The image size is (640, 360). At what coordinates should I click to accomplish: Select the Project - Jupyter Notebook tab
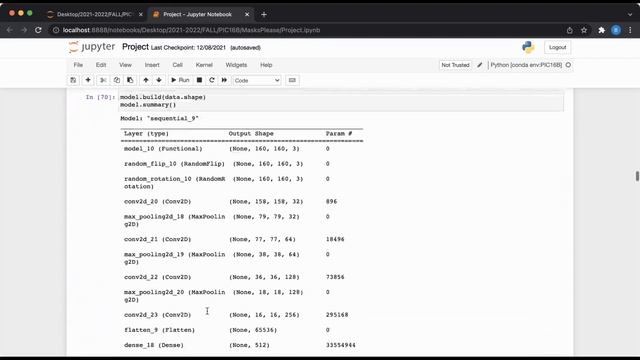pos(198,14)
